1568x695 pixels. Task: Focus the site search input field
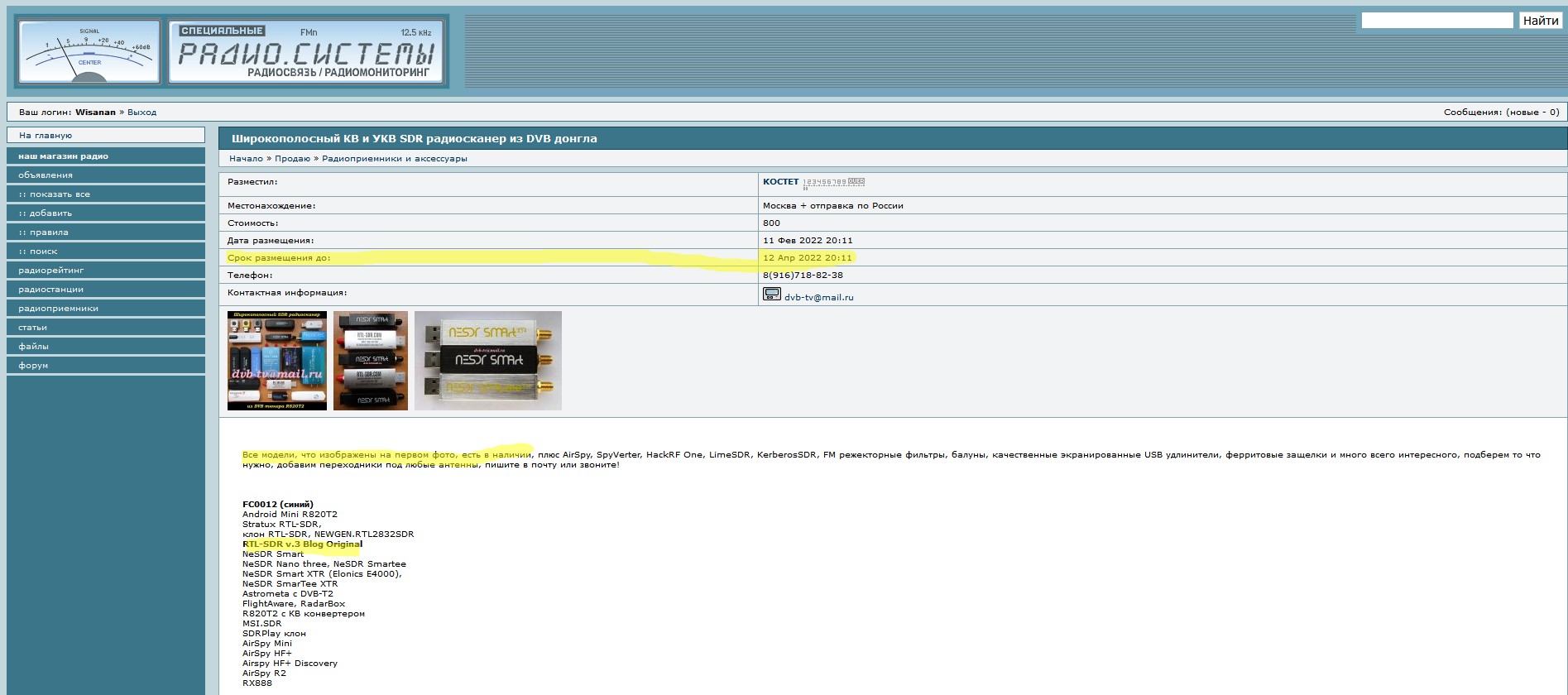point(1437,21)
